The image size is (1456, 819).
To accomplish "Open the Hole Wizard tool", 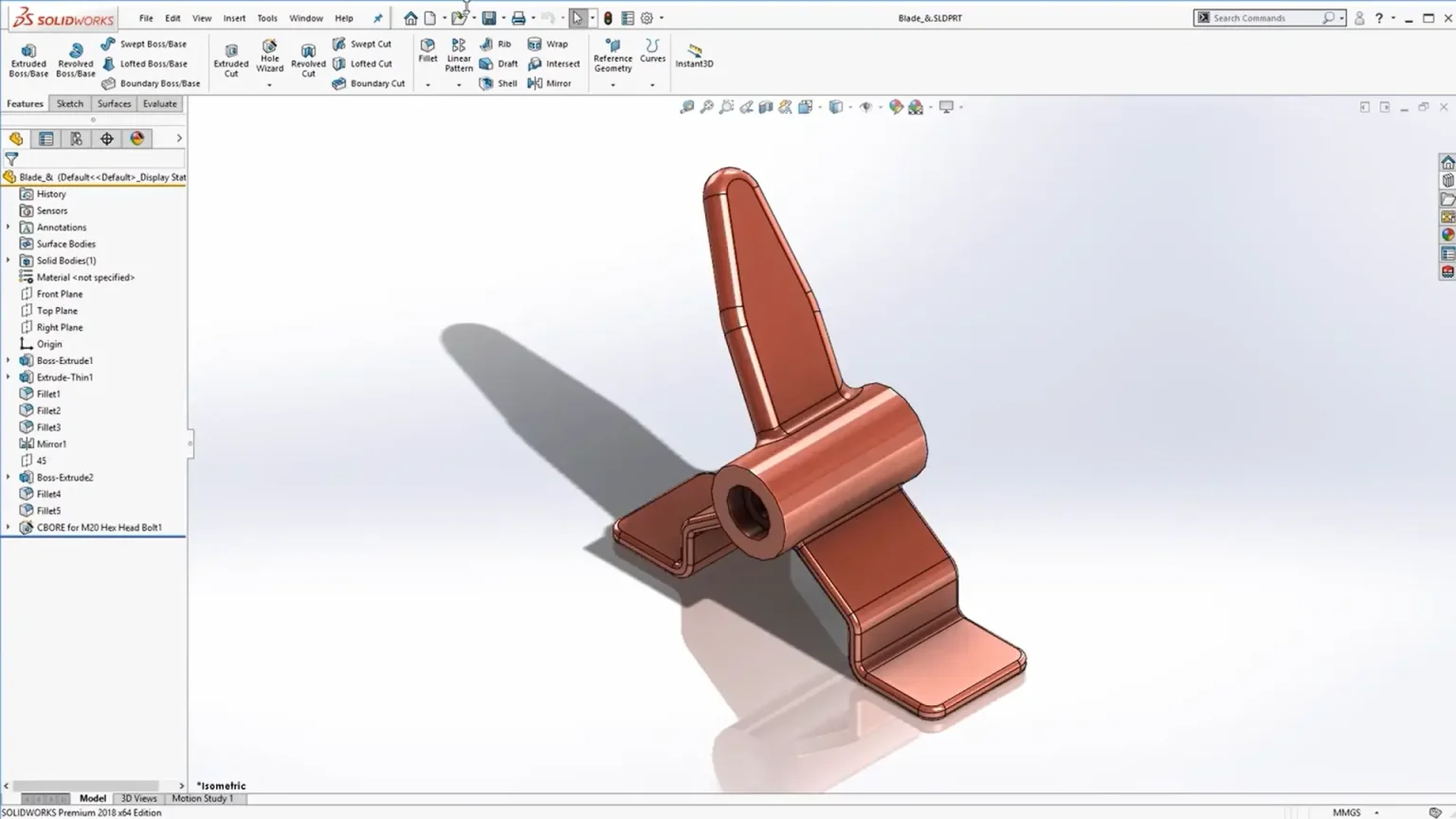I will pyautogui.click(x=269, y=56).
